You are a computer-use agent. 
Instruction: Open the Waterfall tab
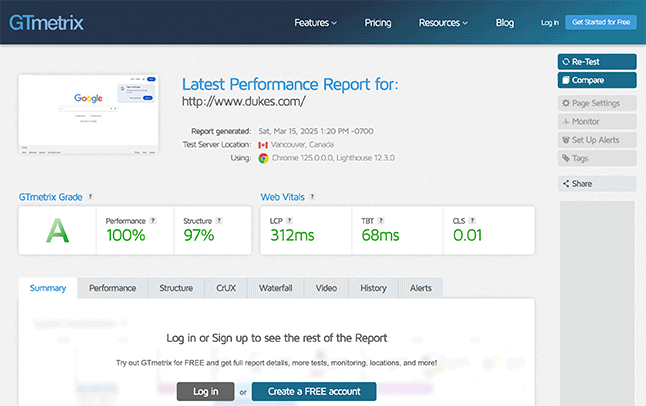pos(275,288)
